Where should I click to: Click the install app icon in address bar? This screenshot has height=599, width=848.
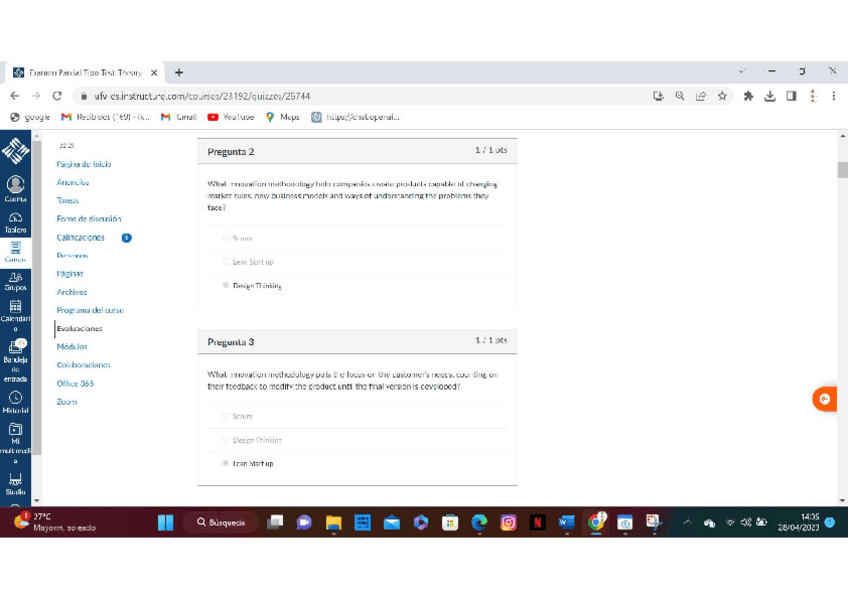point(658,96)
